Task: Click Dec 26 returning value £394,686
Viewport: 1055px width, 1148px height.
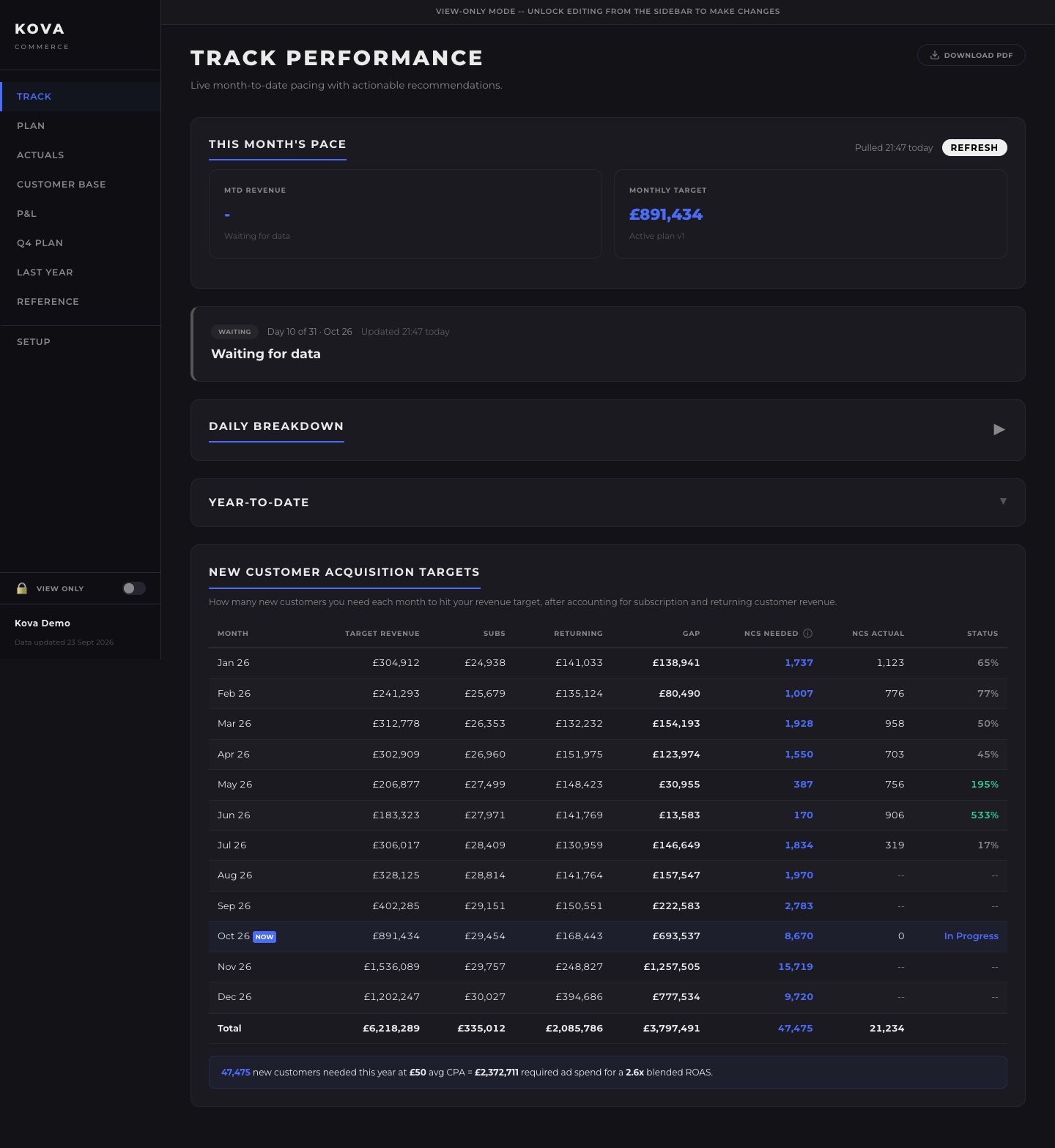Action: pyautogui.click(x=579, y=997)
